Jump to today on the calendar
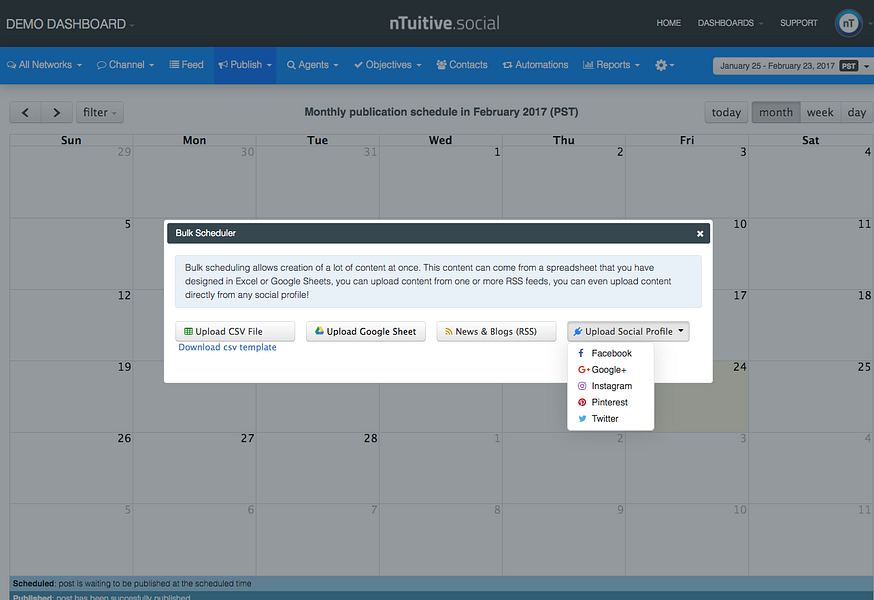This screenshot has height=600, width=874. click(725, 112)
